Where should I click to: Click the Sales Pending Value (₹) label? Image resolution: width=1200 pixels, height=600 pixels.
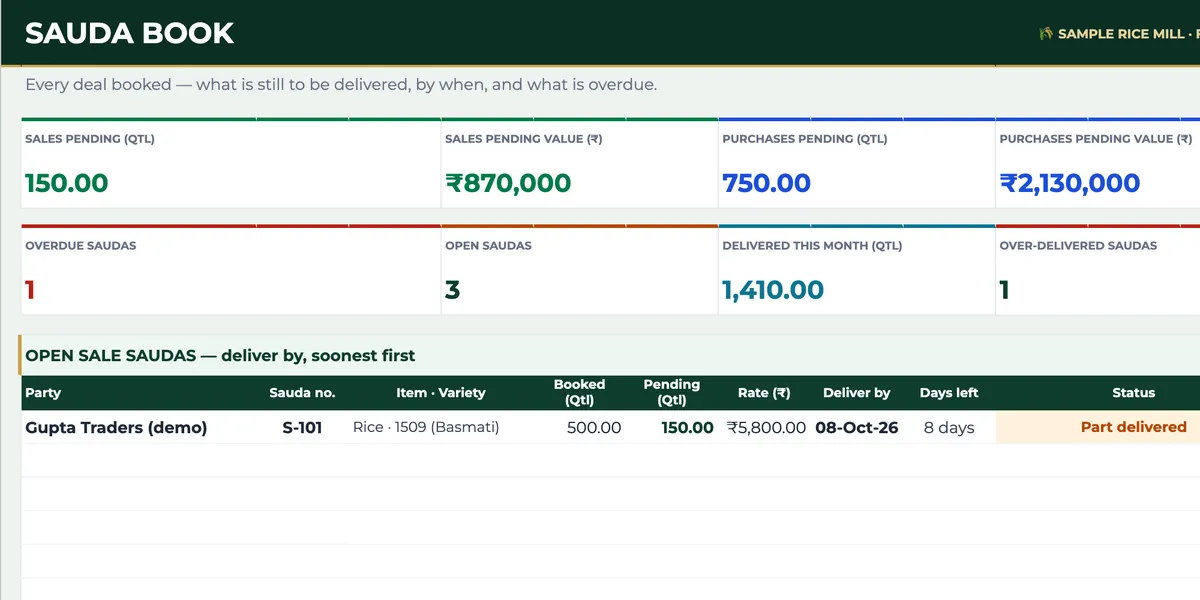tap(523, 139)
